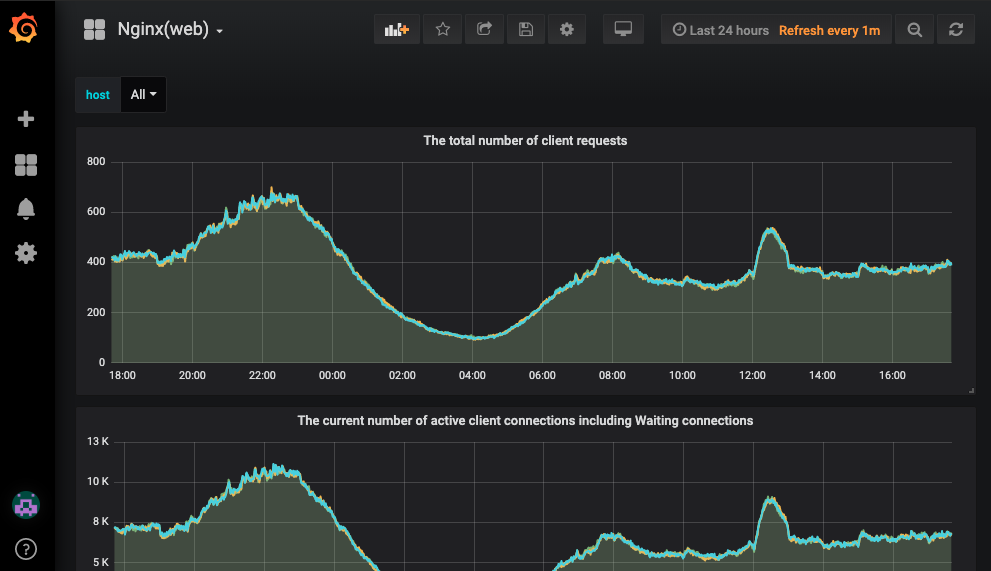Screen dimensions: 991x571
Task: Open the Last 24 hours time picker
Action: [x=721, y=30]
